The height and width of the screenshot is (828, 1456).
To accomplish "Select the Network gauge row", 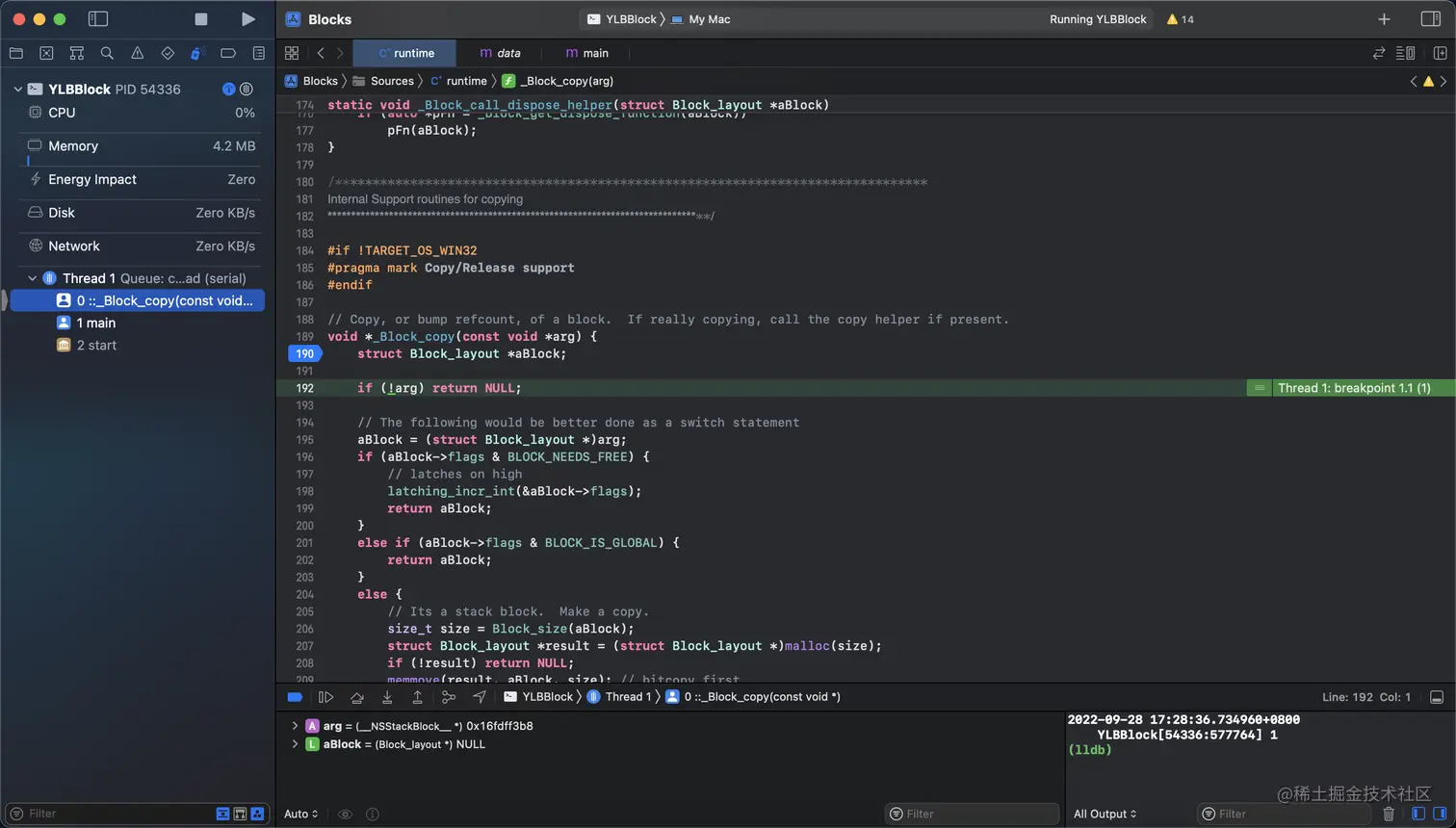I will click(x=141, y=246).
